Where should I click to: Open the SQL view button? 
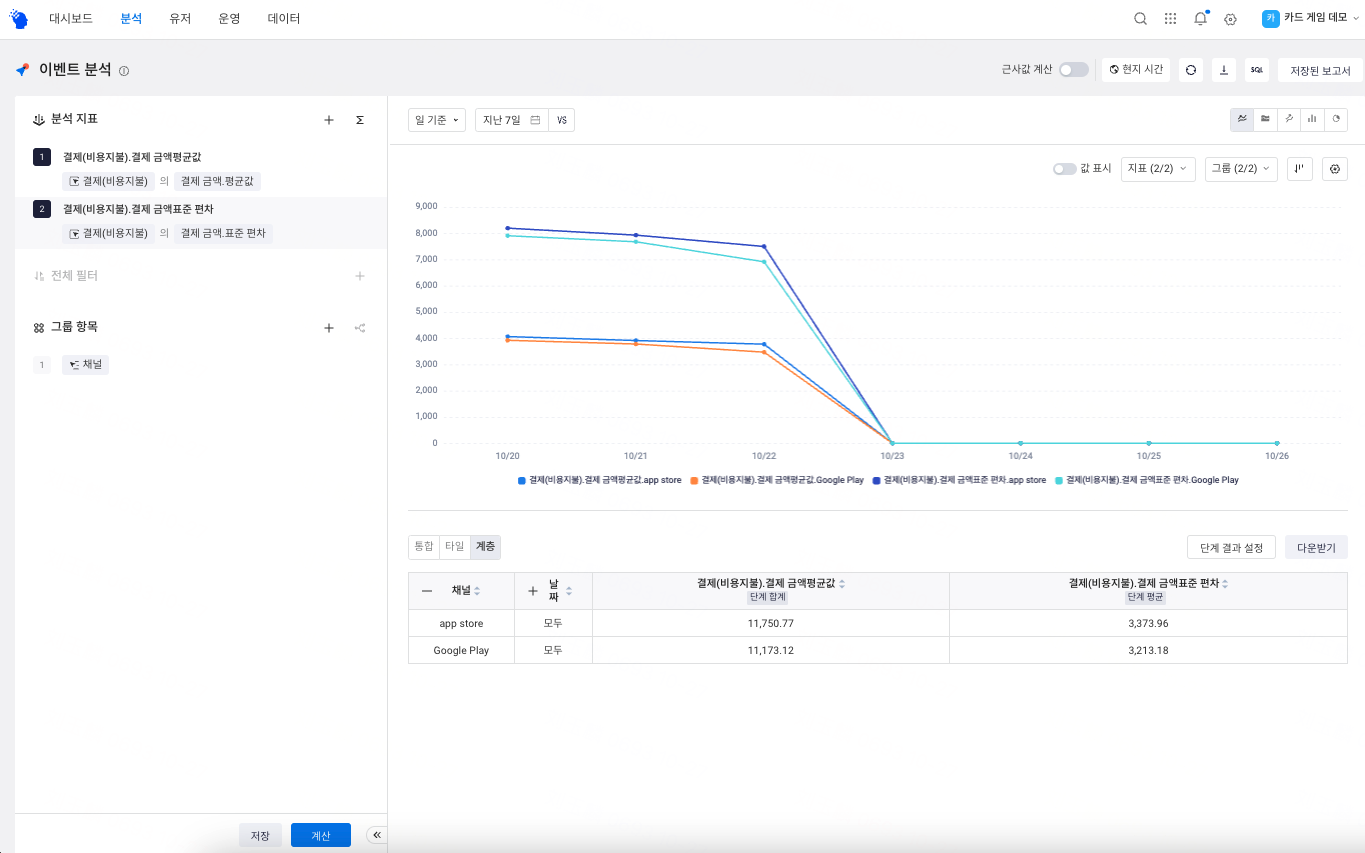(1257, 70)
